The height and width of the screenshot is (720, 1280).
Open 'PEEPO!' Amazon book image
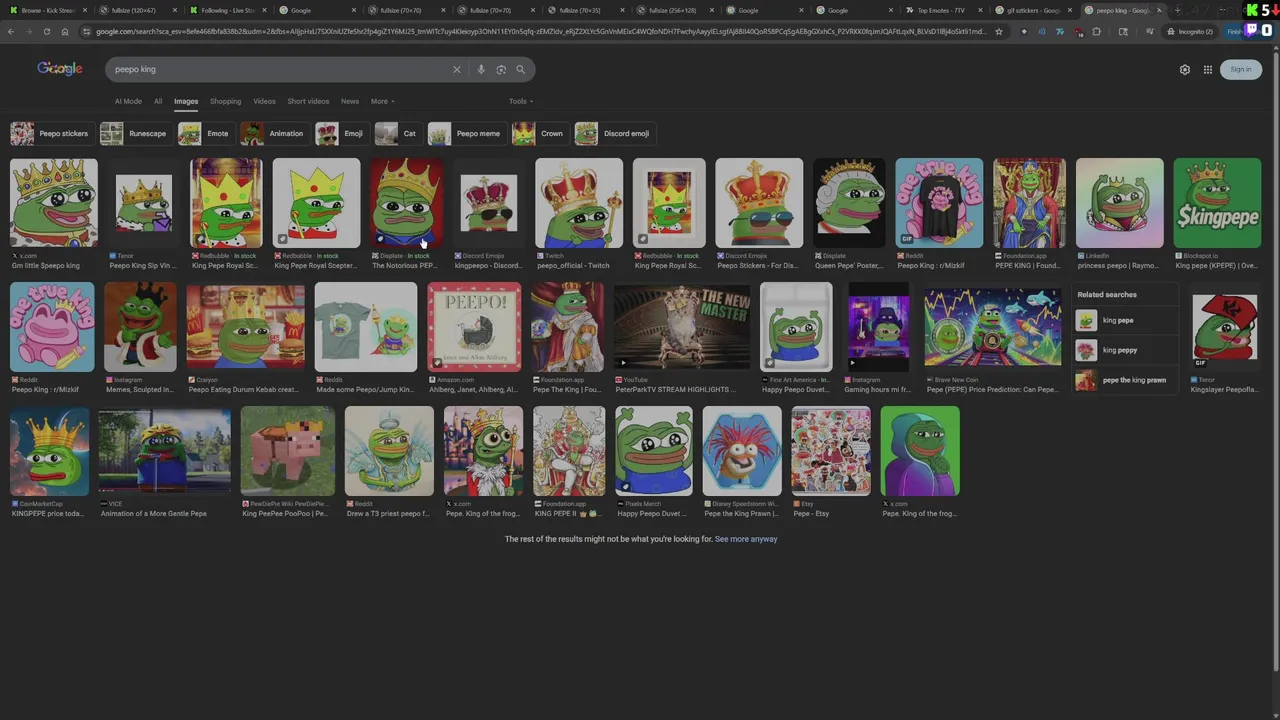(474, 327)
